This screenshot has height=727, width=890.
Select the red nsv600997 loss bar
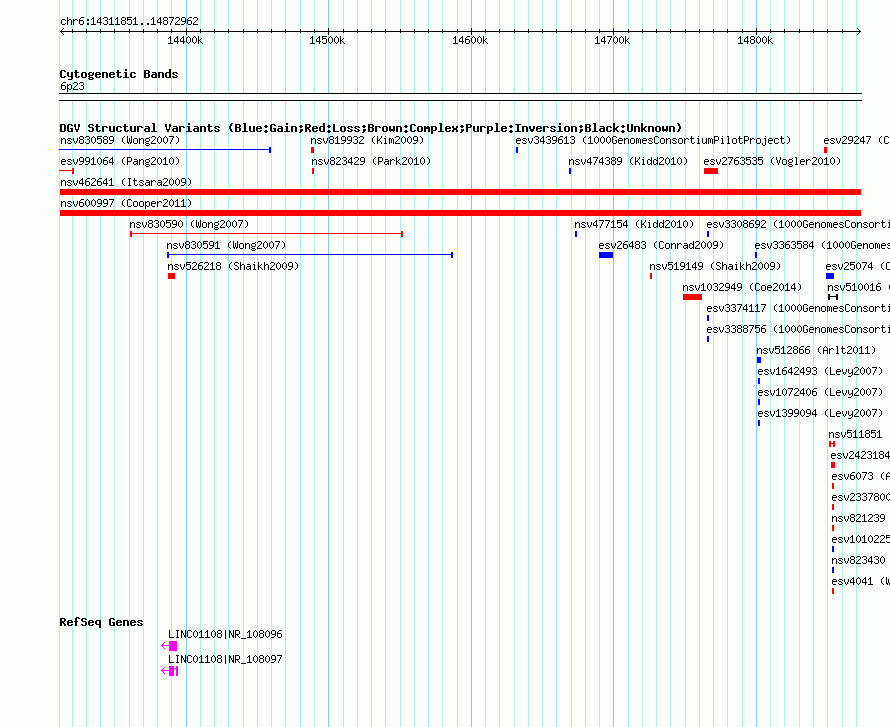[460, 213]
